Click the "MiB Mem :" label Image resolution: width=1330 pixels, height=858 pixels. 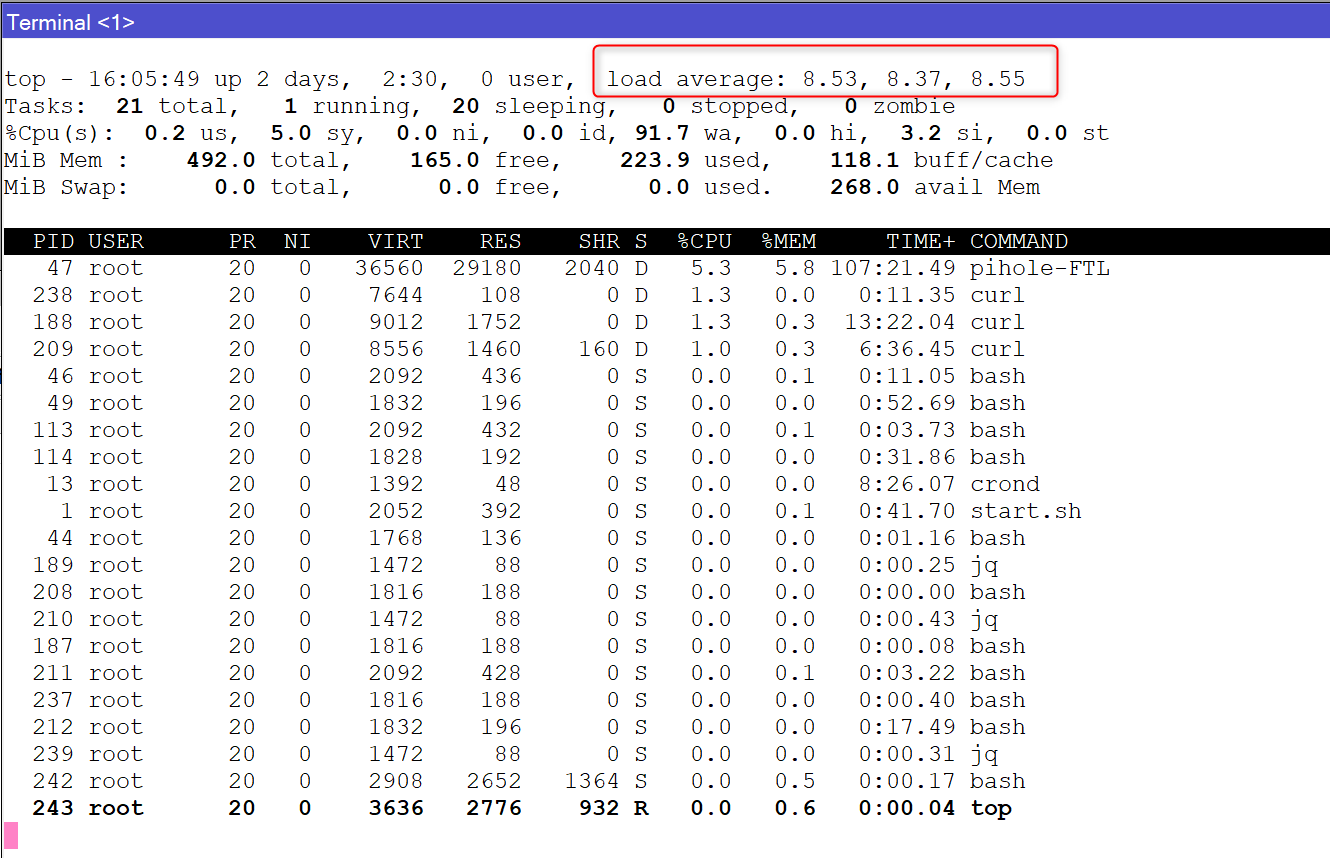tap(66, 160)
